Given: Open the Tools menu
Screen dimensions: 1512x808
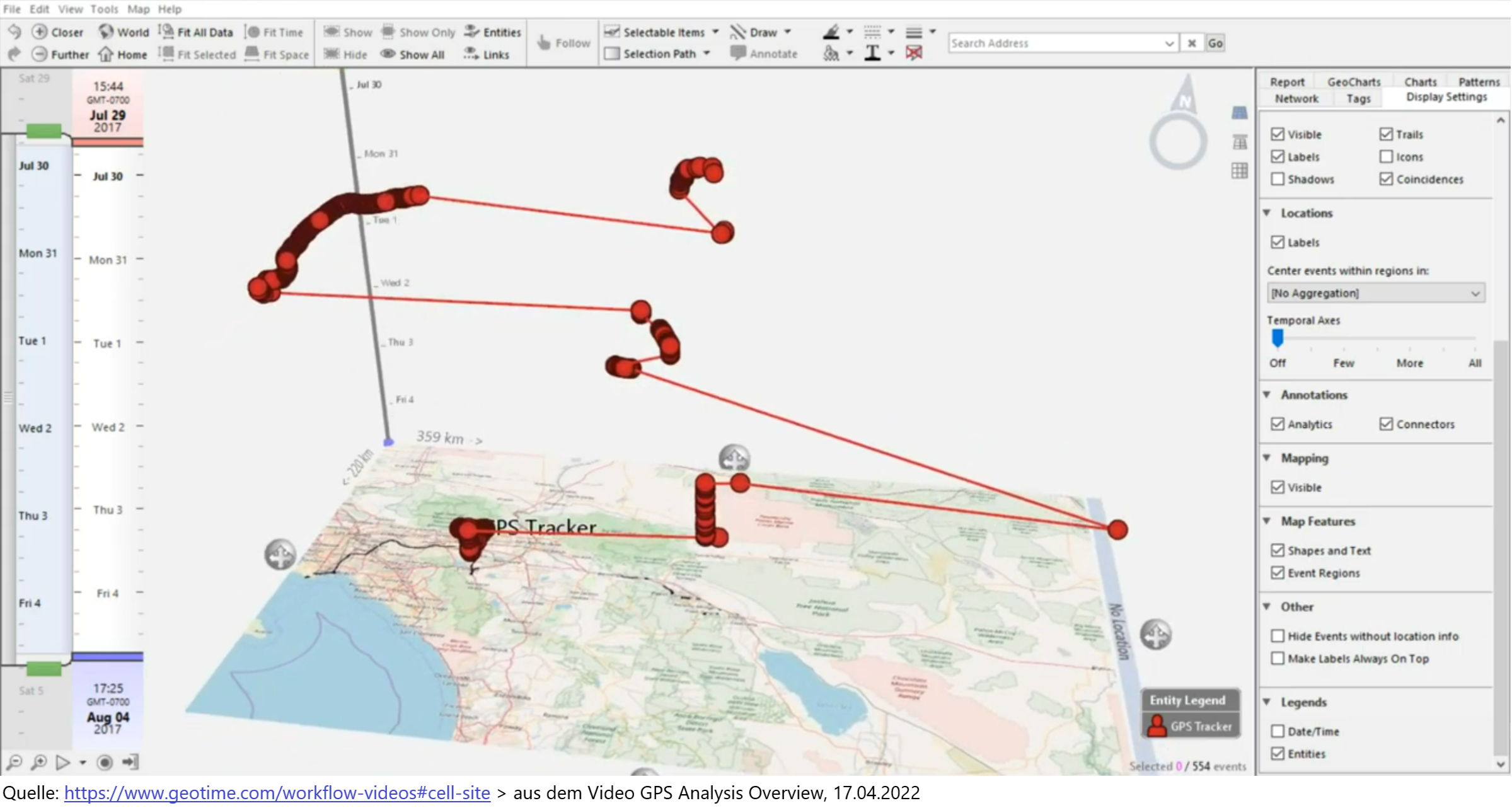Looking at the screenshot, I should coord(104,9).
